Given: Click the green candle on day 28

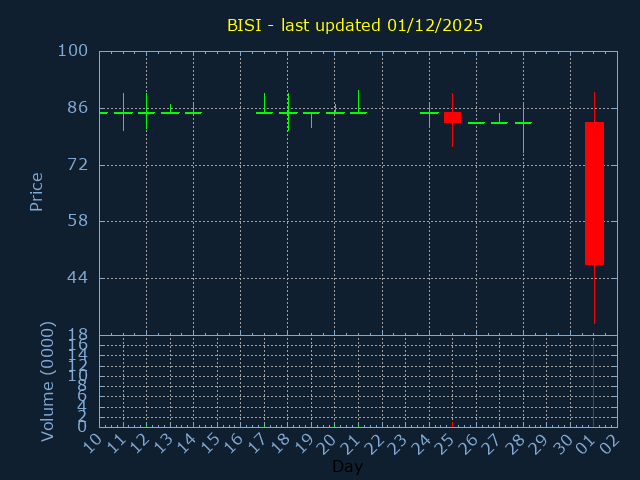Looking at the screenshot, I should pyautogui.click(x=523, y=122).
